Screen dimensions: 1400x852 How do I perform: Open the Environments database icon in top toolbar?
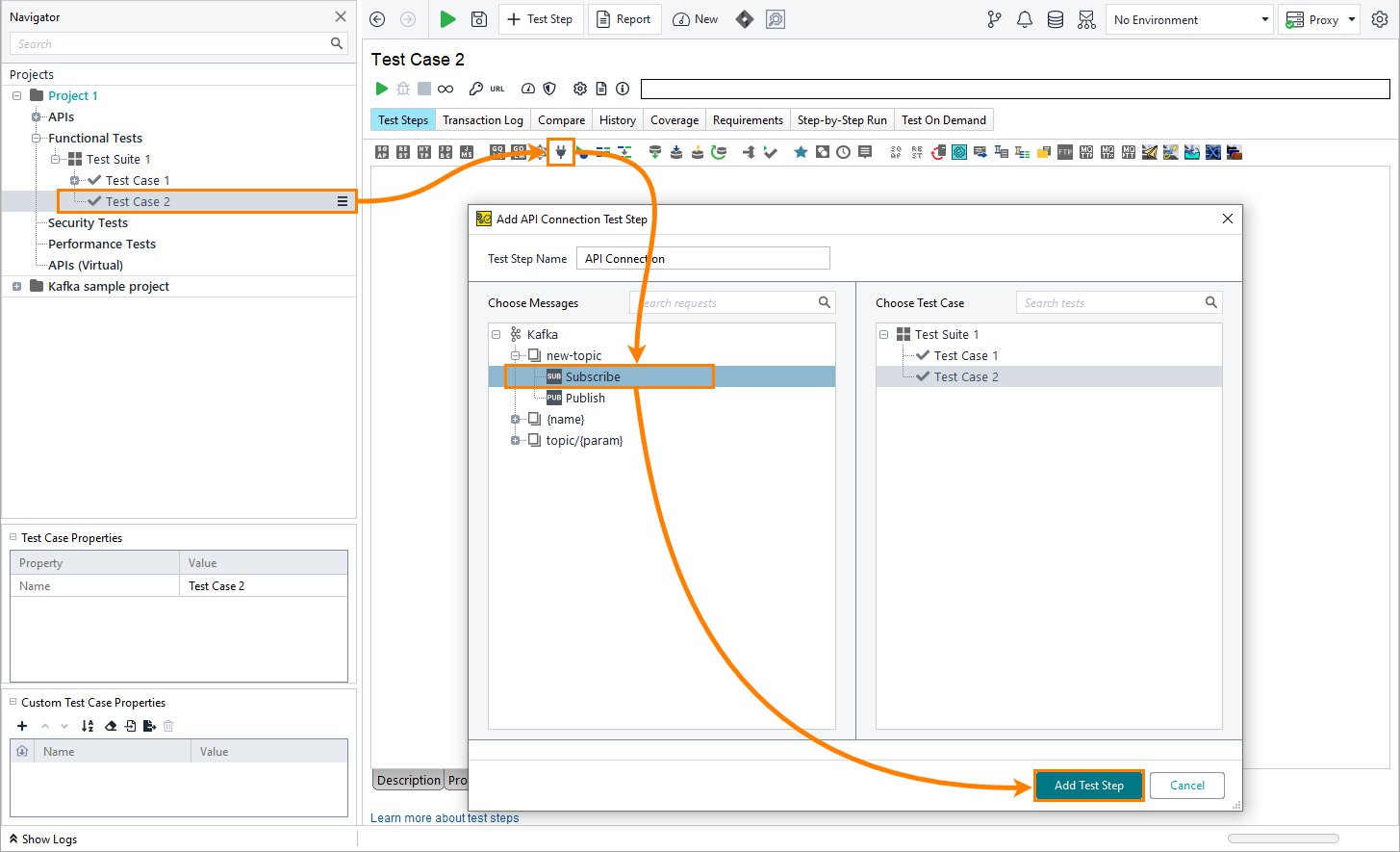tap(1055, 19)
